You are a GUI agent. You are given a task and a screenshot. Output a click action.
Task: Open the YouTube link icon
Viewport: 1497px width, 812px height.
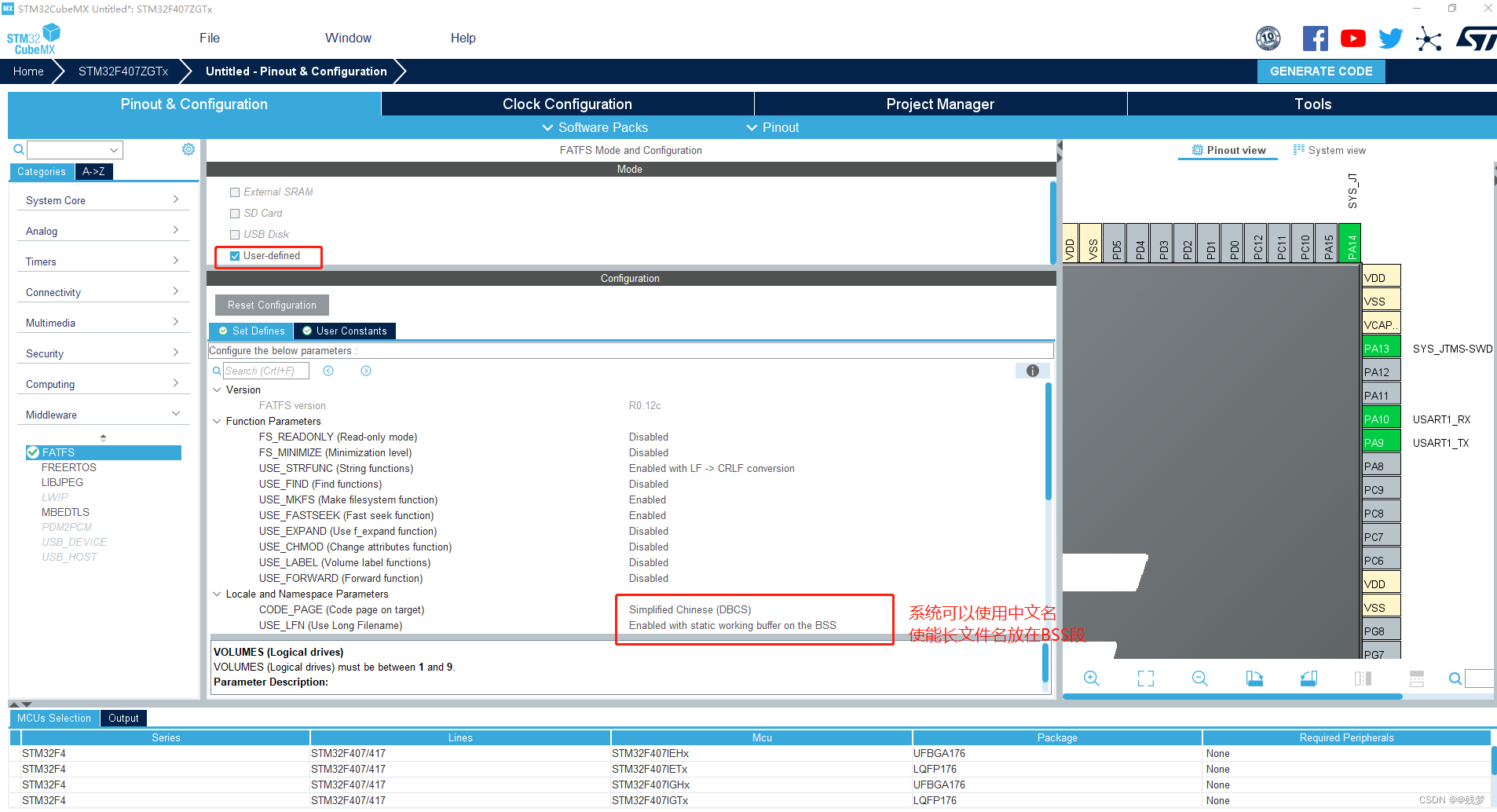pyautogui.click(x=1353, y=38)
